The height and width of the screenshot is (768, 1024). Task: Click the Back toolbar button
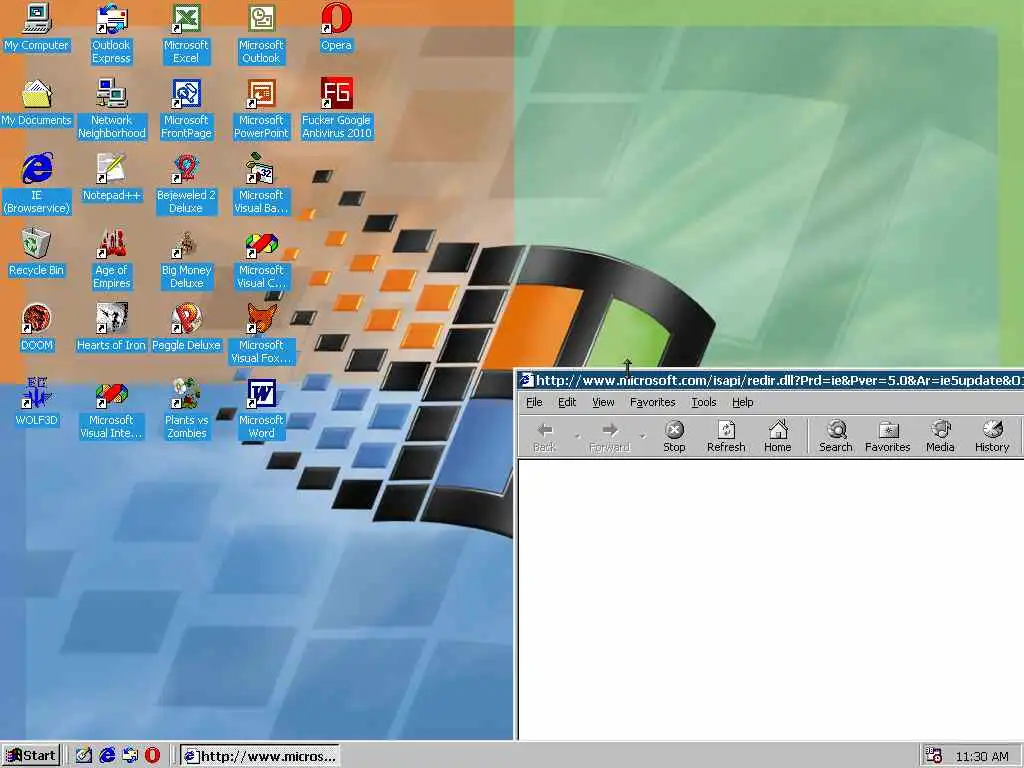coord(545,436)
